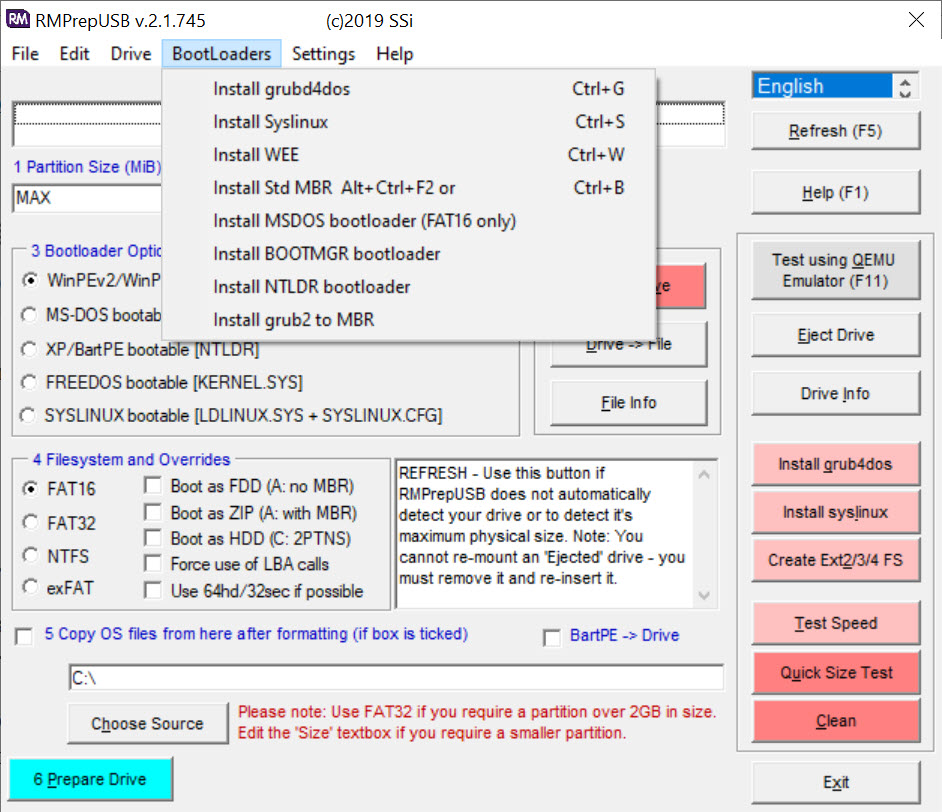Image resolution: width=942 pixels, height=812 pixels.
Task: Tick Use 64hd/32sec if possible
Action: 153,590
